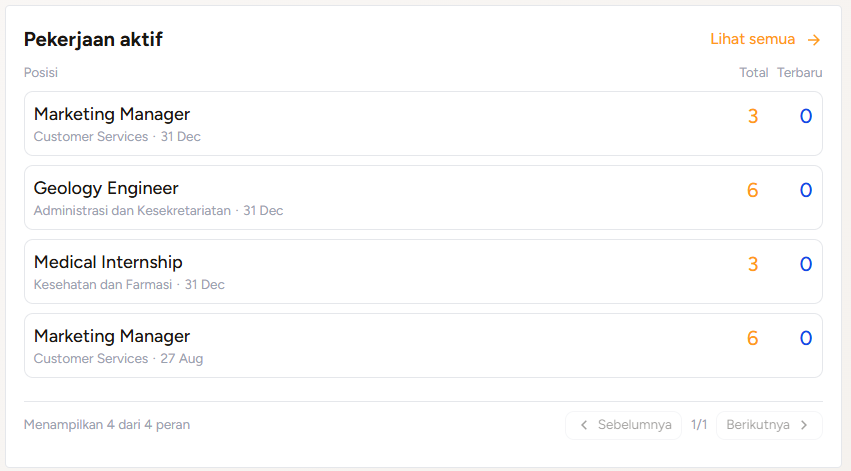The width and height of the screenshot is (851, 471).
Task: Select the Total column header
Action: [x=753, y=73]
